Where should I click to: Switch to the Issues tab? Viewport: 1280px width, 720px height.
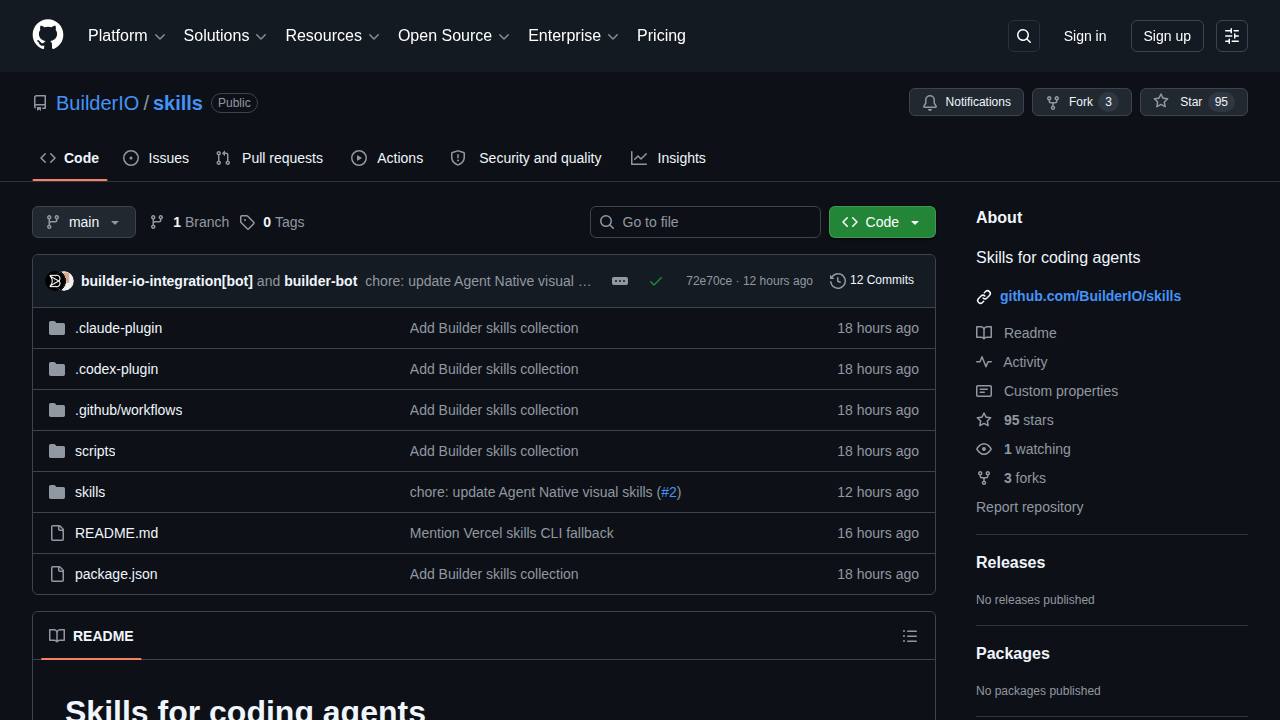point(156,158)
